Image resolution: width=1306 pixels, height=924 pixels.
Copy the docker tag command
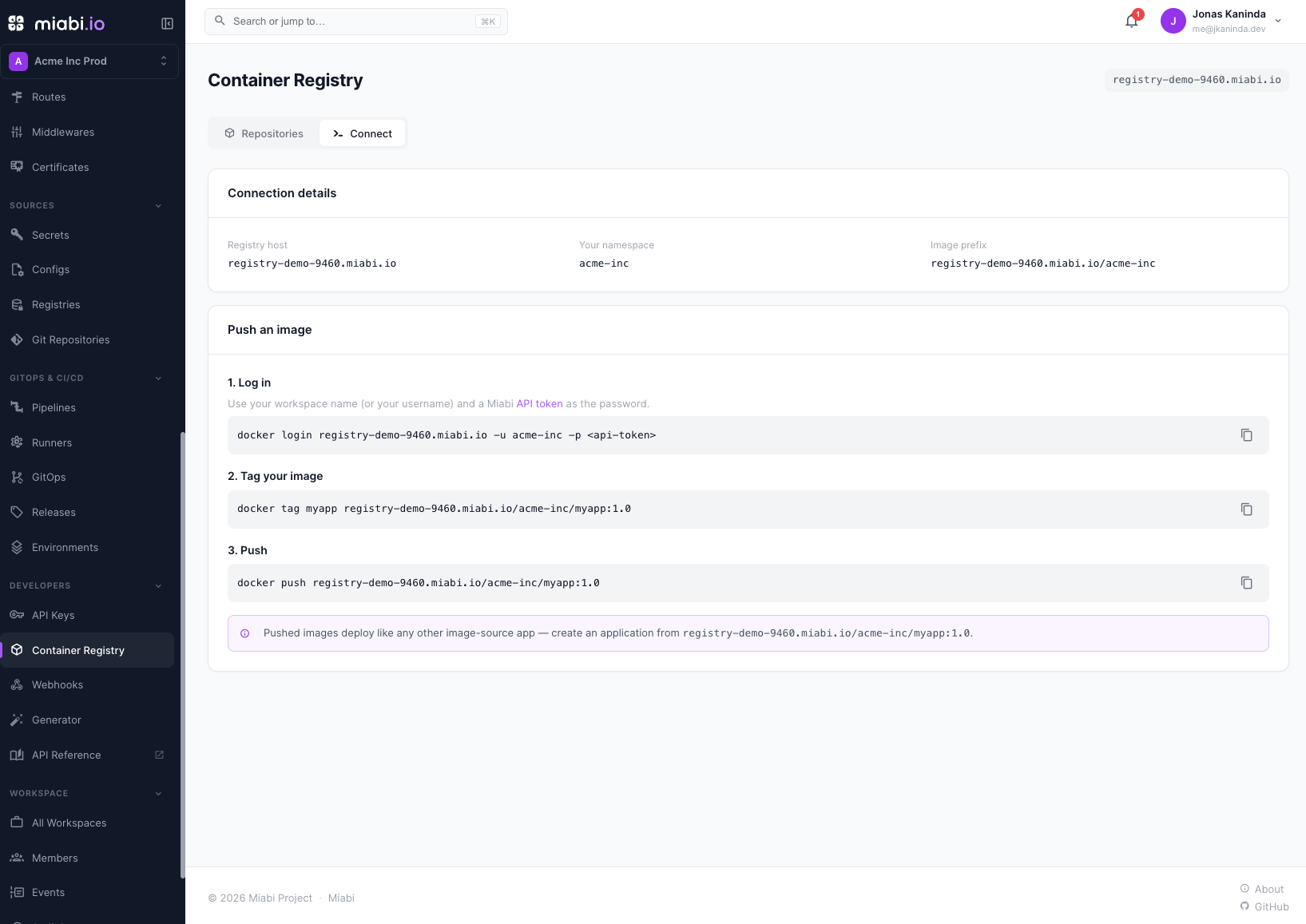point(1246,510)
